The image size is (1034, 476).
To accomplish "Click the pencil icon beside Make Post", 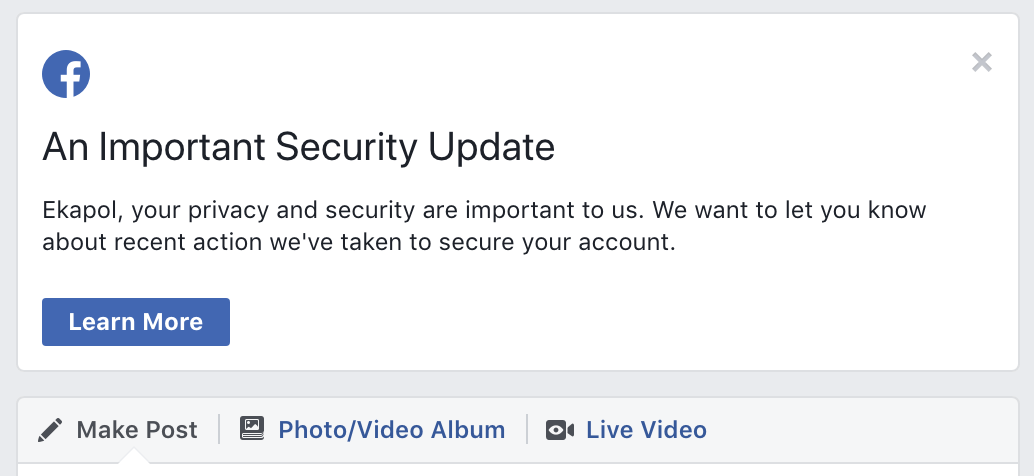I will click(50, 430).
